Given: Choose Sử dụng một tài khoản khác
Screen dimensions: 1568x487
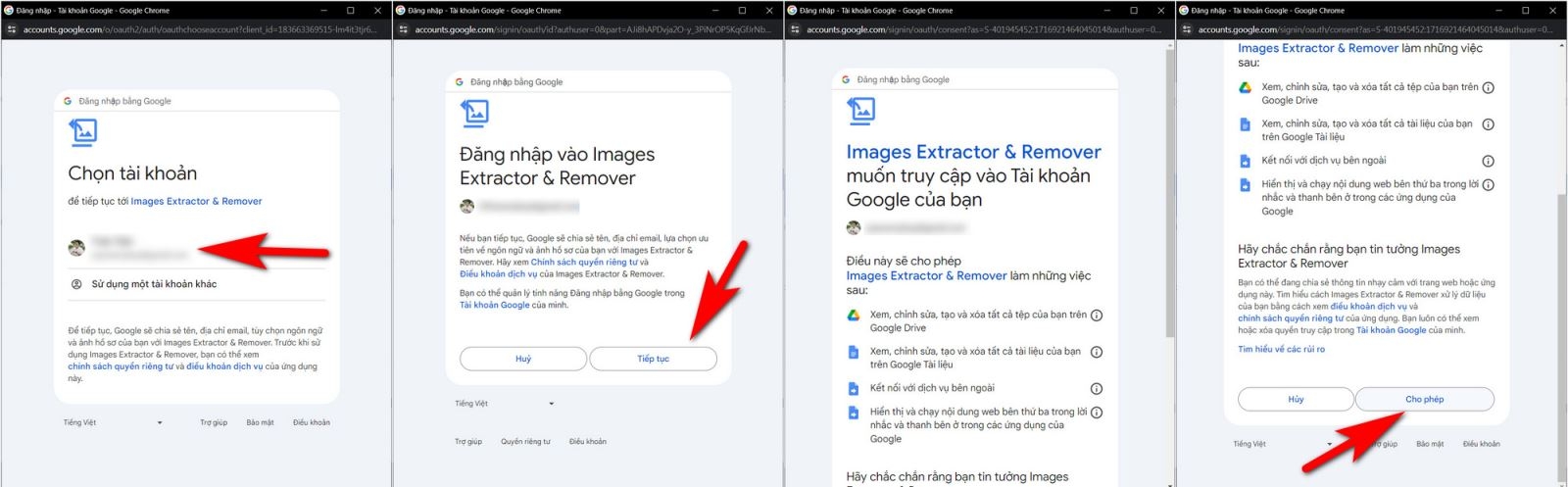Looking at the screenshot, I should pos(198,284).
